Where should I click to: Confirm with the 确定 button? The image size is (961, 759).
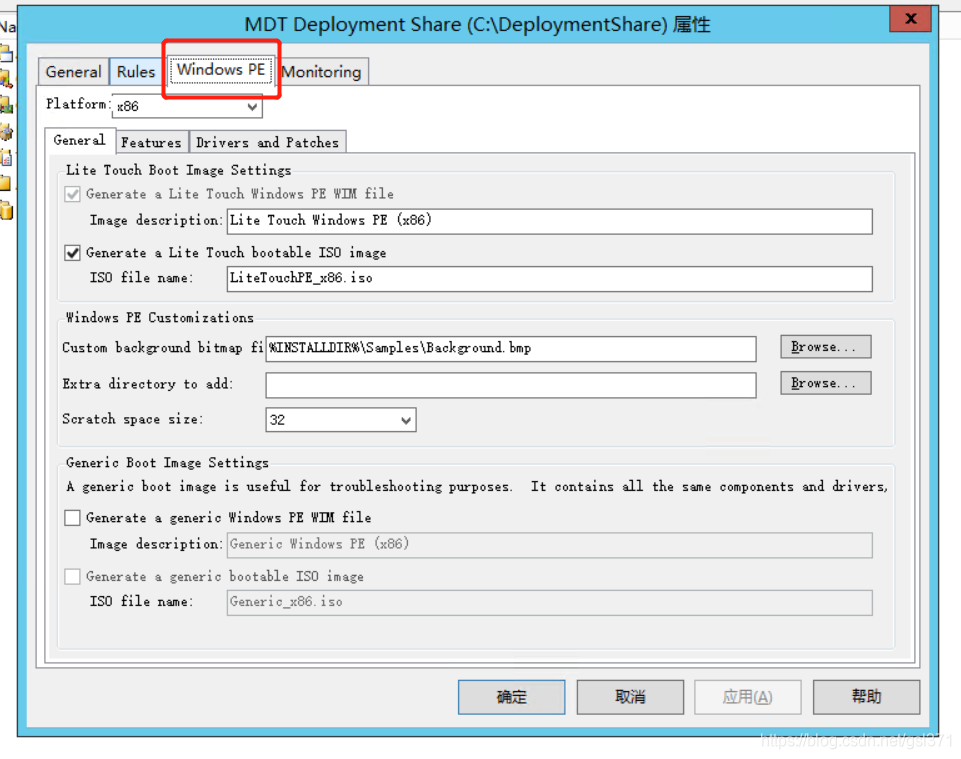pyautogui.click(x=512, y=697)
